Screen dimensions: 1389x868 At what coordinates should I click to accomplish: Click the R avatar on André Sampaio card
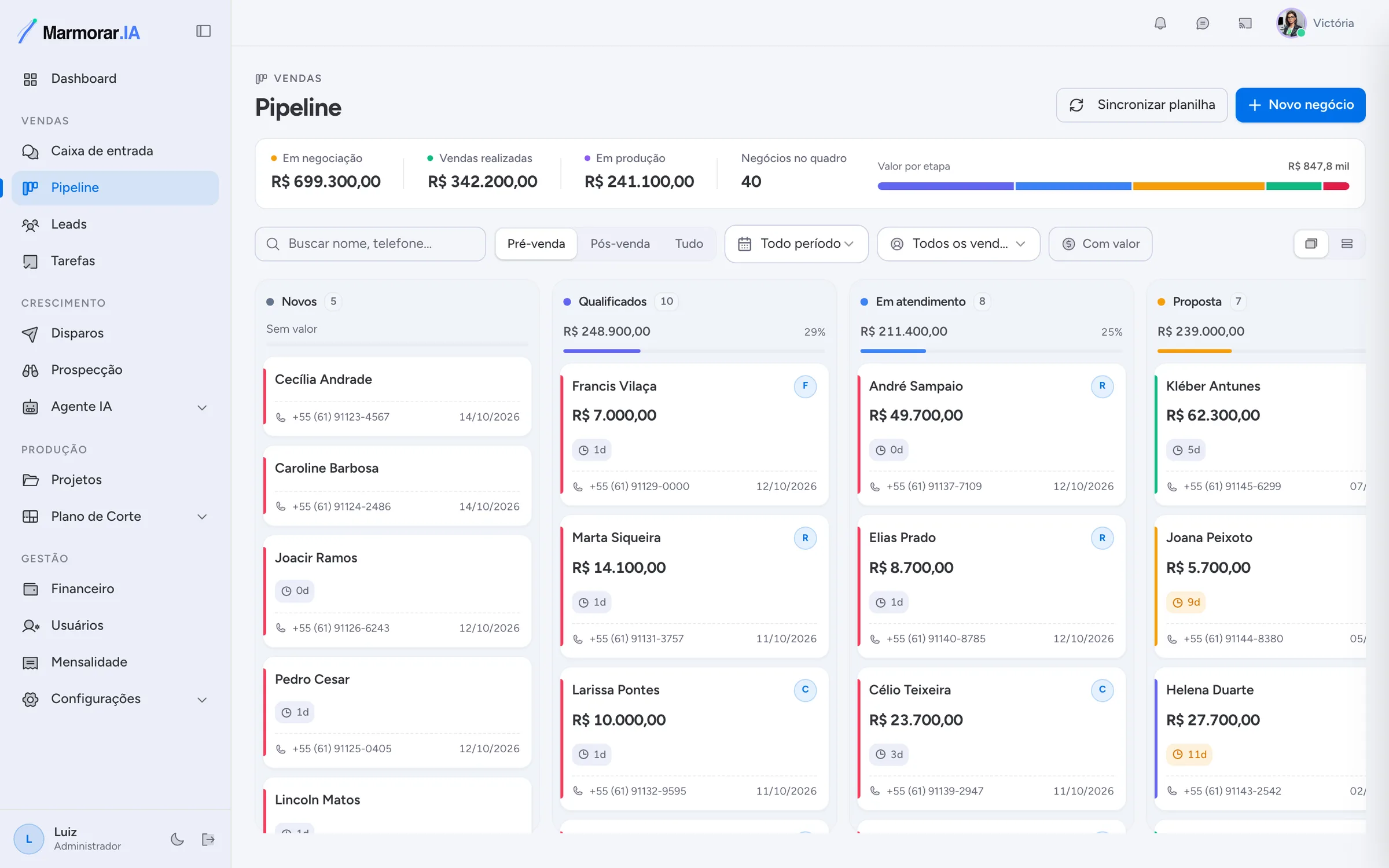click(1102, 386)
